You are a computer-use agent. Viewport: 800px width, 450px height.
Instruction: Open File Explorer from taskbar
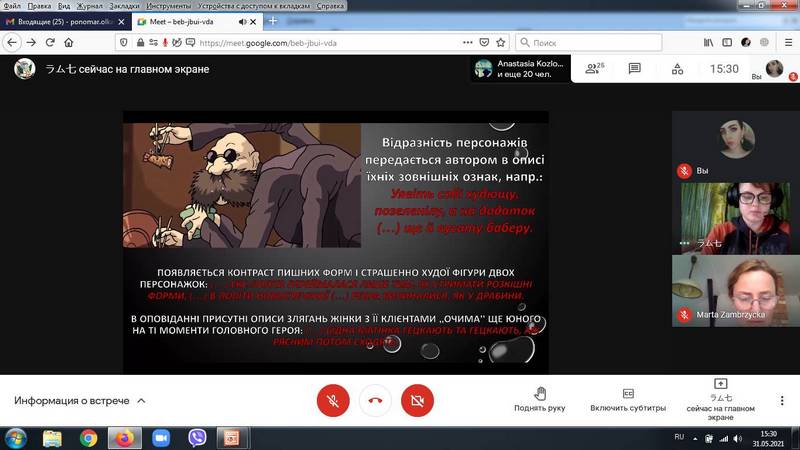[52, 438]
